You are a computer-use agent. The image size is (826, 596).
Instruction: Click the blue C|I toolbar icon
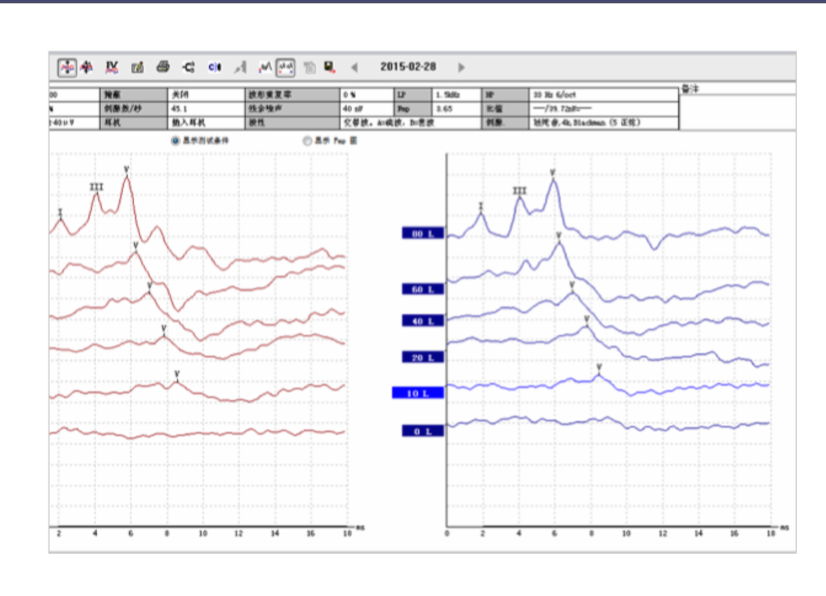tap(214, 67)
